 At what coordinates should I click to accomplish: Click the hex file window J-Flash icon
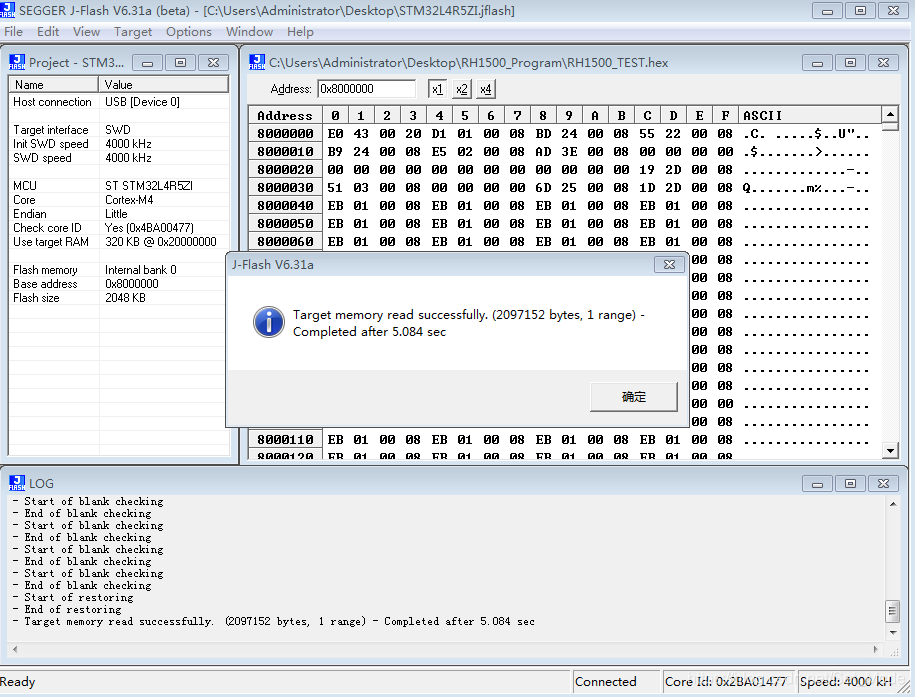coord(257,62)
